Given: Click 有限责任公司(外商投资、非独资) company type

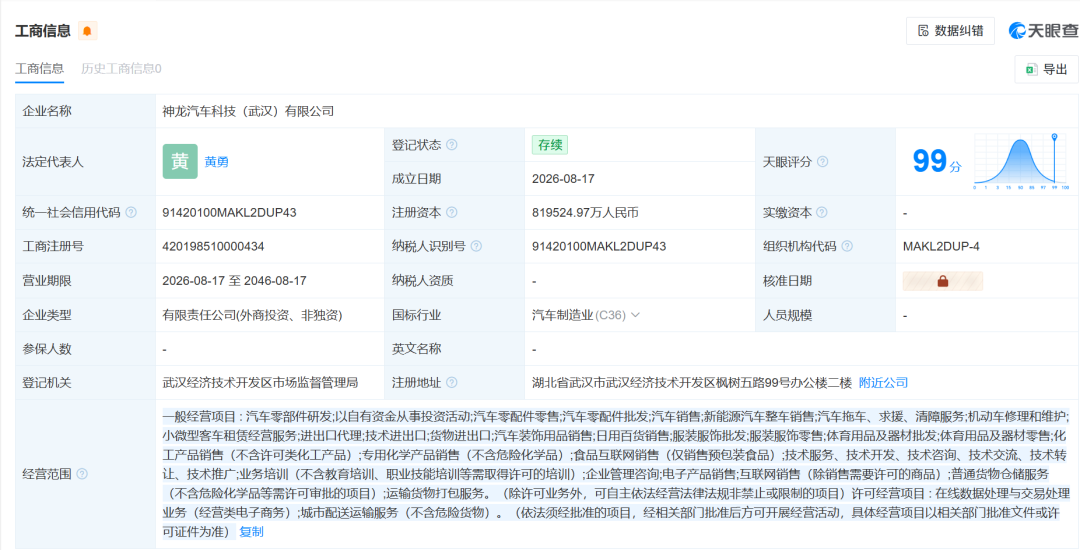Looking at the screenshot, I should [x=252, y=315].
